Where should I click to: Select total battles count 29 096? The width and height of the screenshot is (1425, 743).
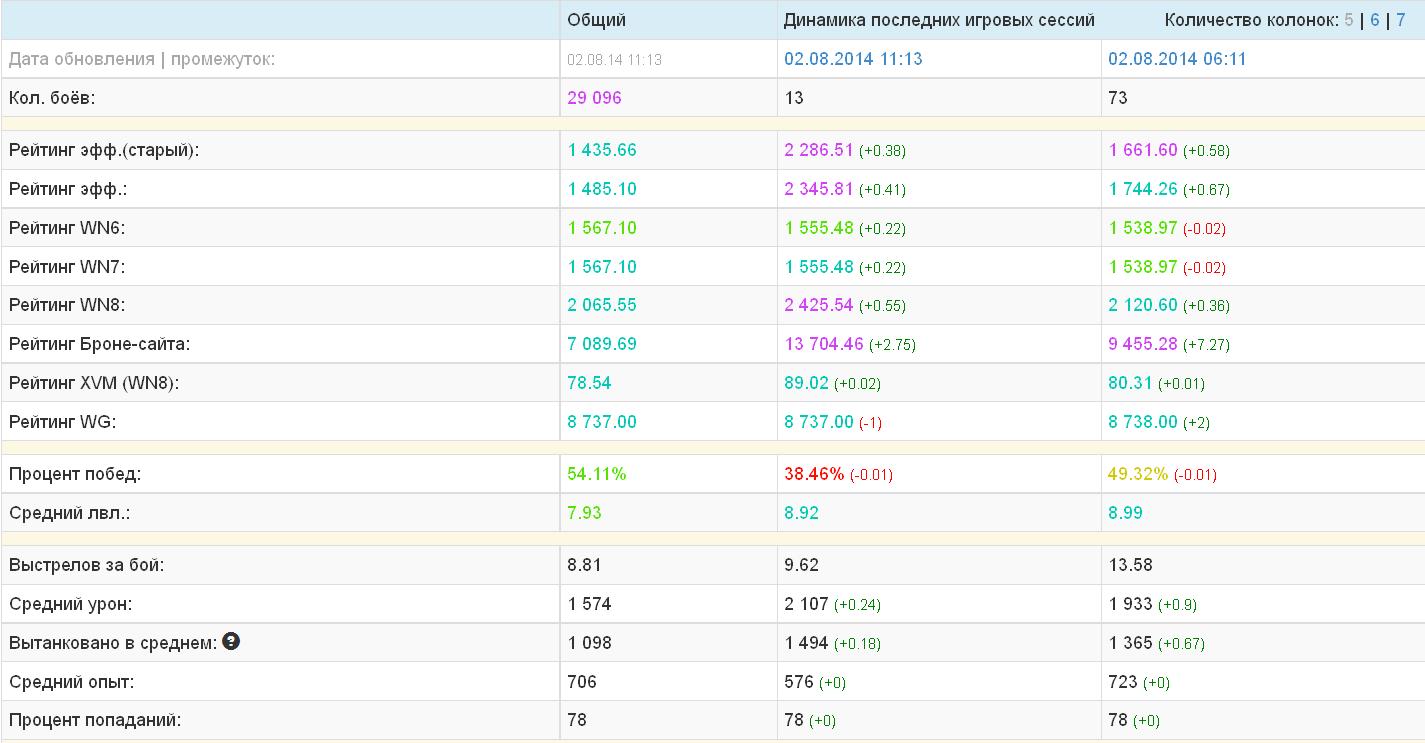coord(594,98)
